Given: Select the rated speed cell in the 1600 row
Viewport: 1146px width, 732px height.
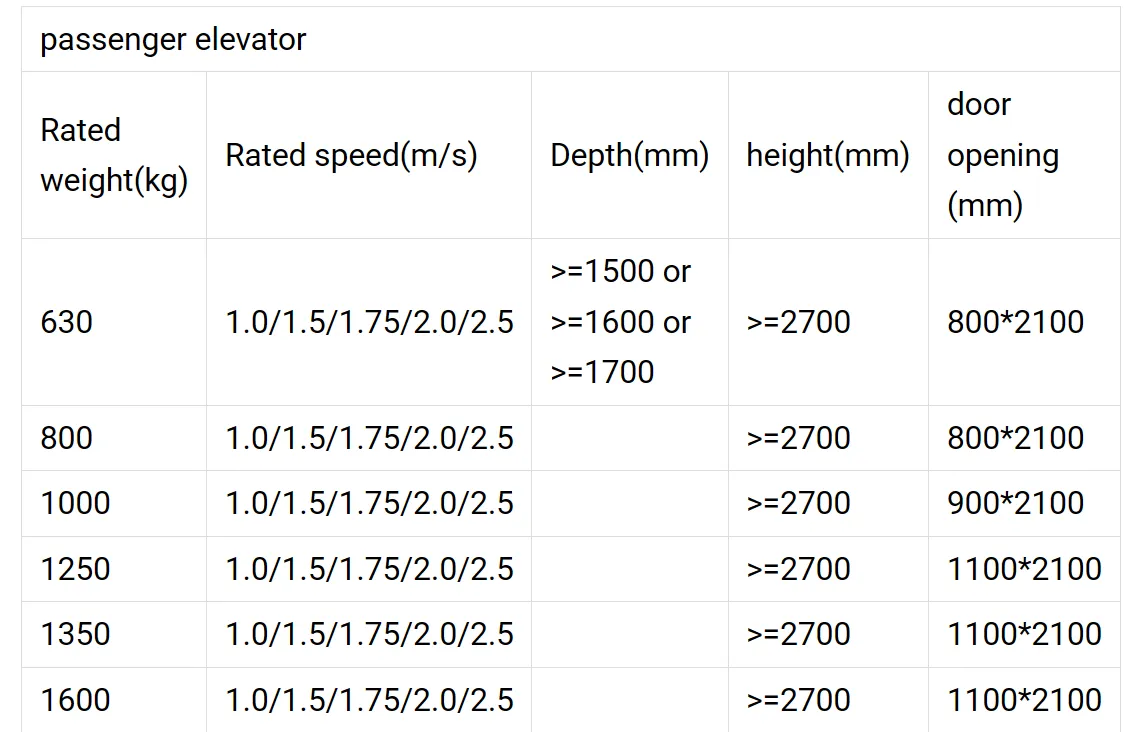Looking at the screenshot, I should 369,699.
